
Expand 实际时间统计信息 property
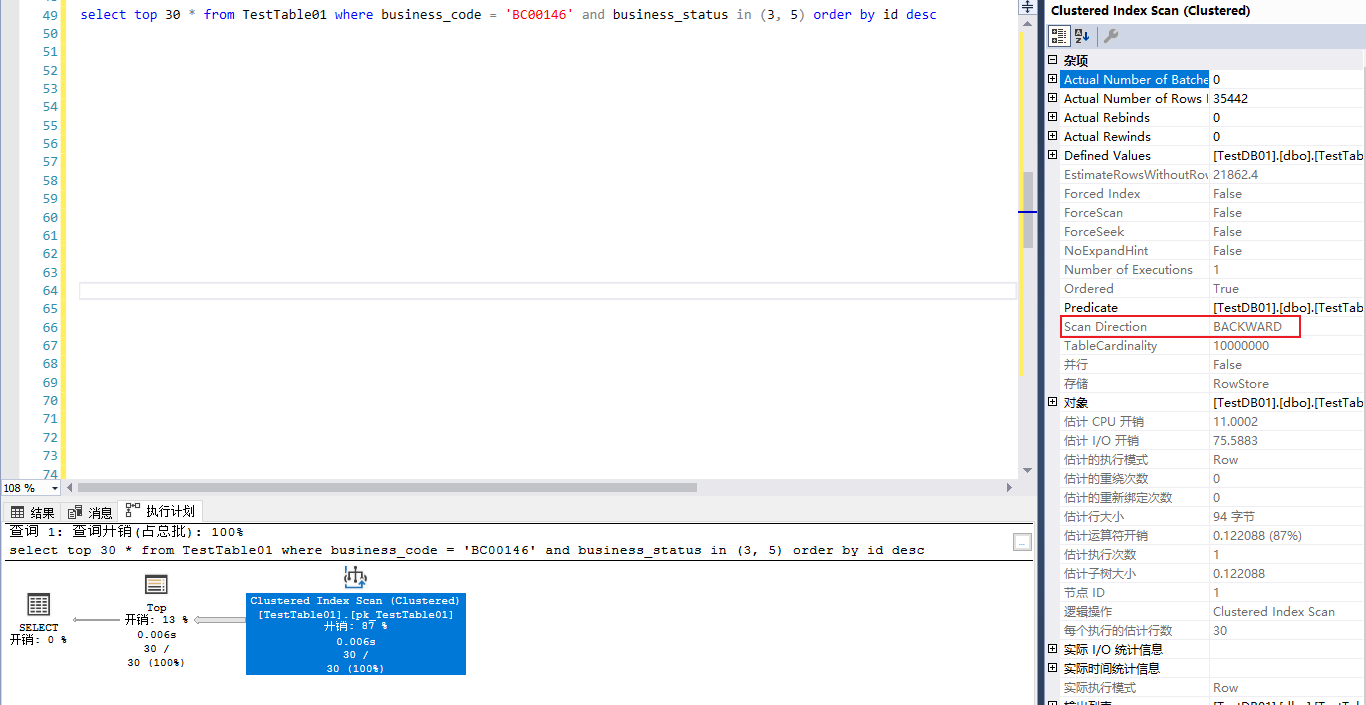click(1052, 669)
